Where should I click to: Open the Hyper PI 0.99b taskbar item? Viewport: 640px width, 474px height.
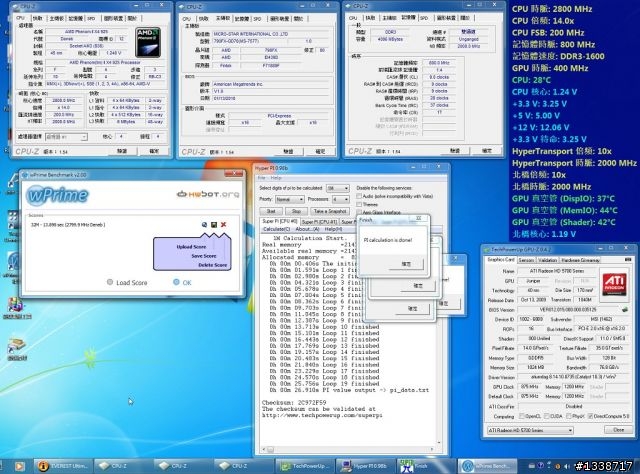366,466
